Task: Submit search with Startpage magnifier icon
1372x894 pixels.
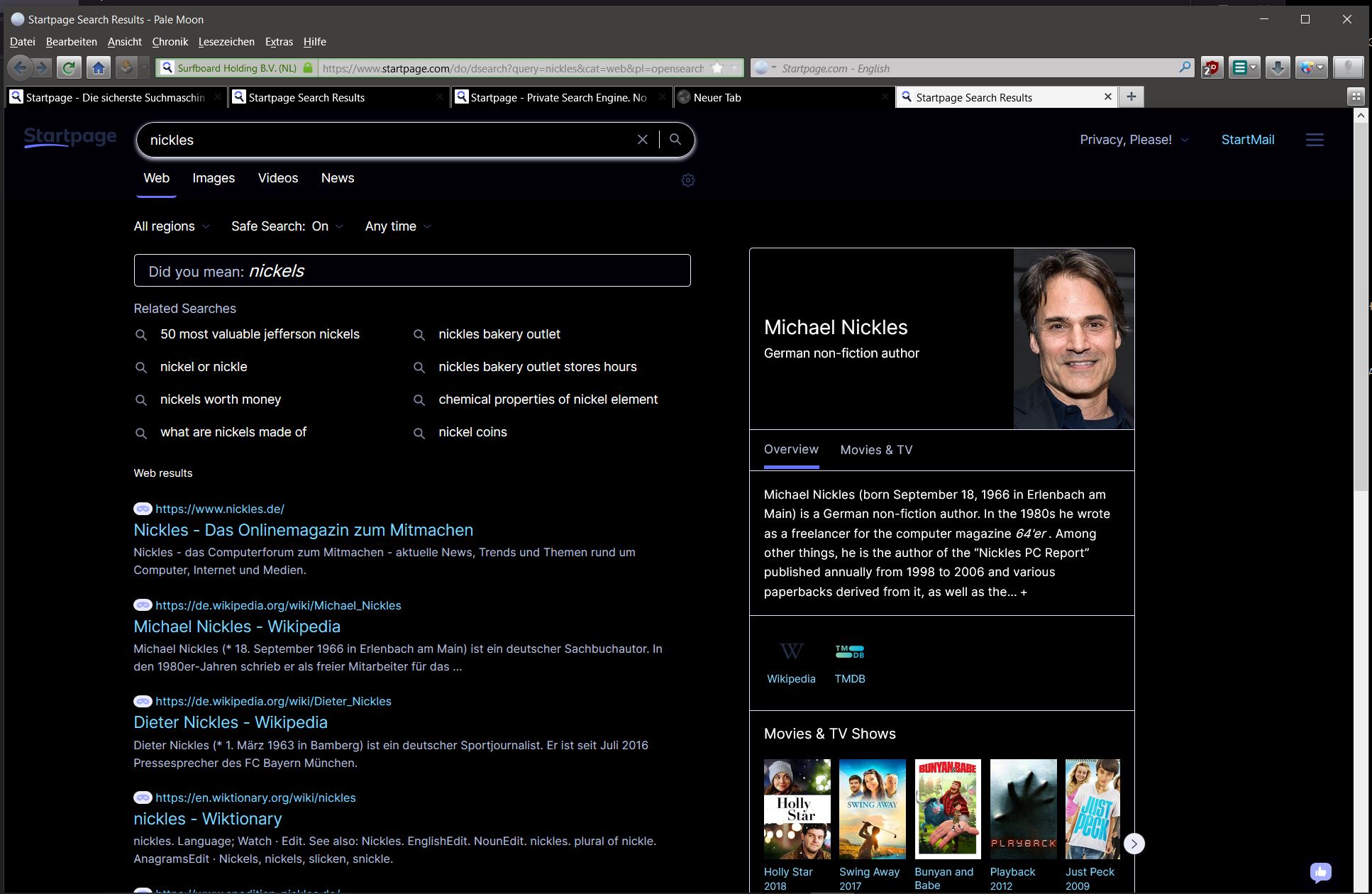Action: [675, 140]
